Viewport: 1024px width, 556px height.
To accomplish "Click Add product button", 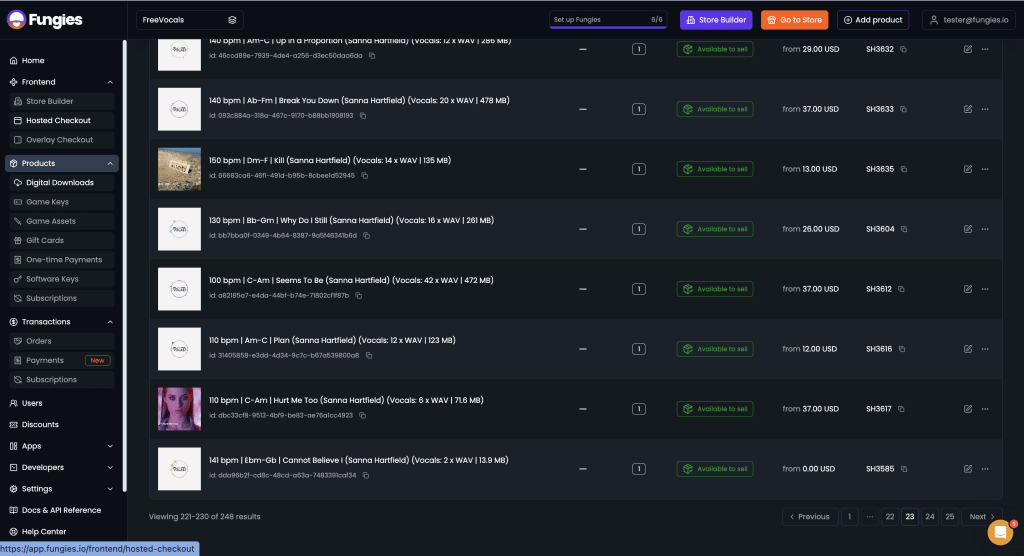I will (872, 20).
